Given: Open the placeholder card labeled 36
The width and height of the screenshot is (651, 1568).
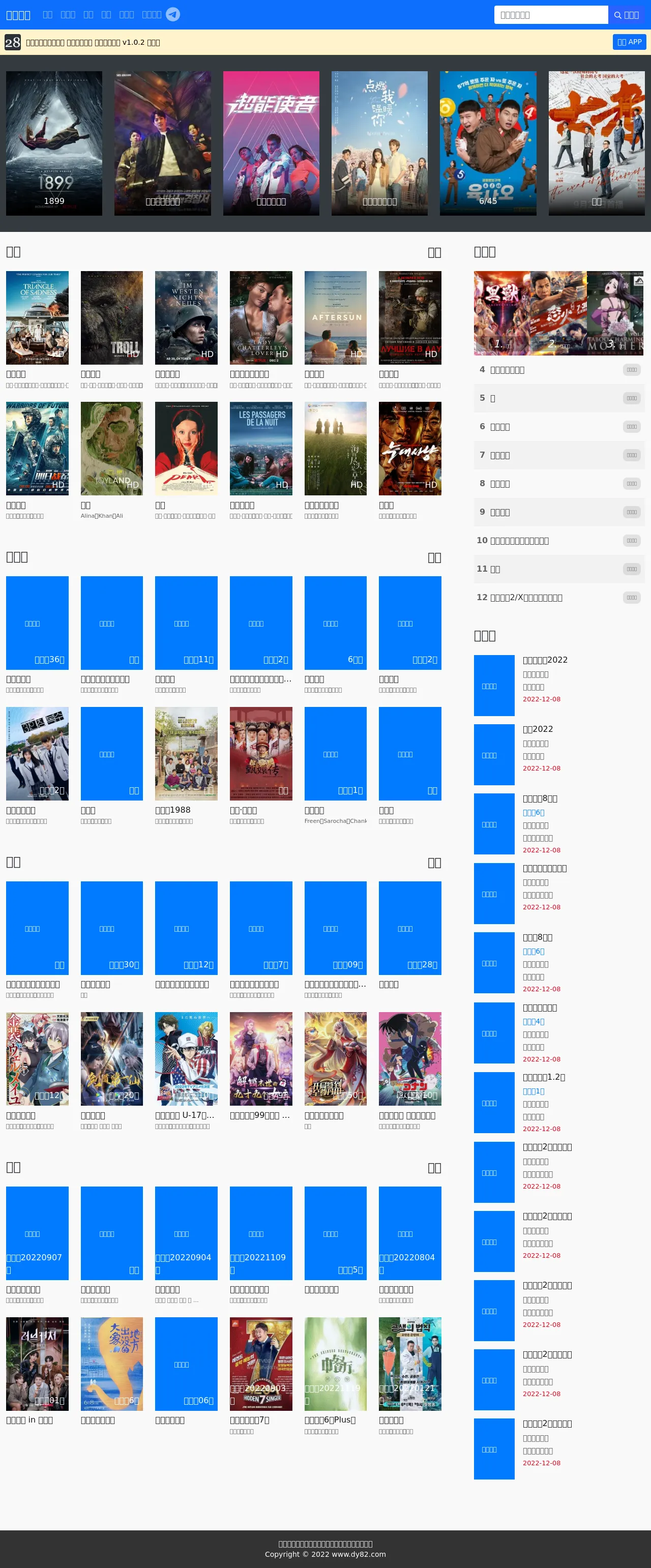Looking at the screenshot, I should pyautogui.click(x=37, y=623).
